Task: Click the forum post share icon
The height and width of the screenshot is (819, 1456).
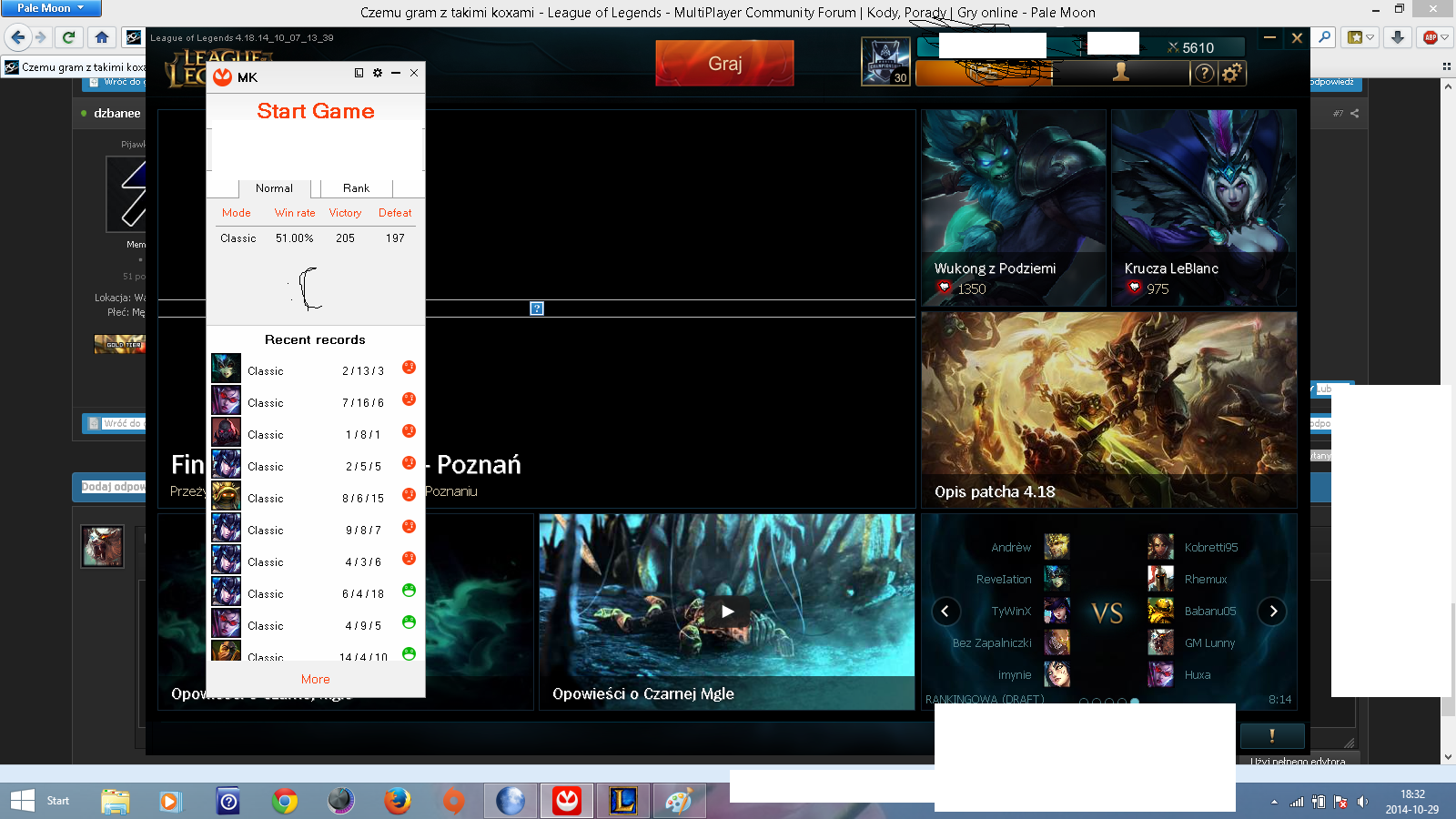Action: pos(1355,114)
